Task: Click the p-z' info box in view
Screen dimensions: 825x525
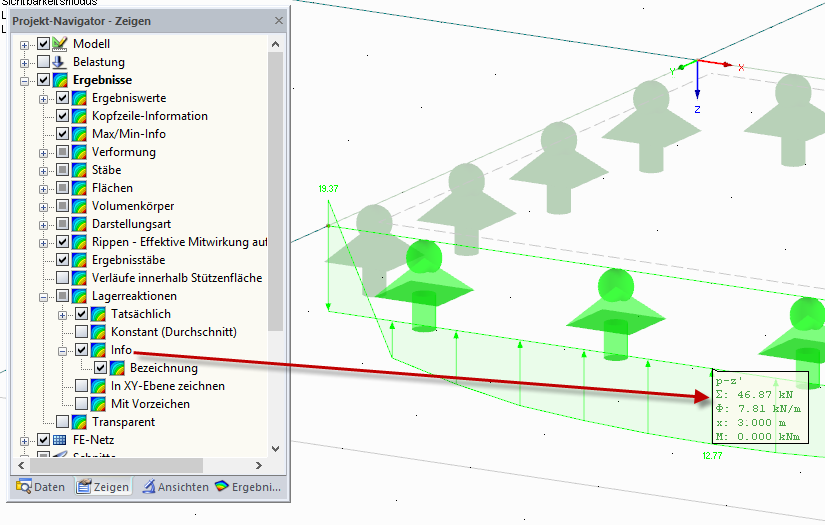Action: coord(760,407)
